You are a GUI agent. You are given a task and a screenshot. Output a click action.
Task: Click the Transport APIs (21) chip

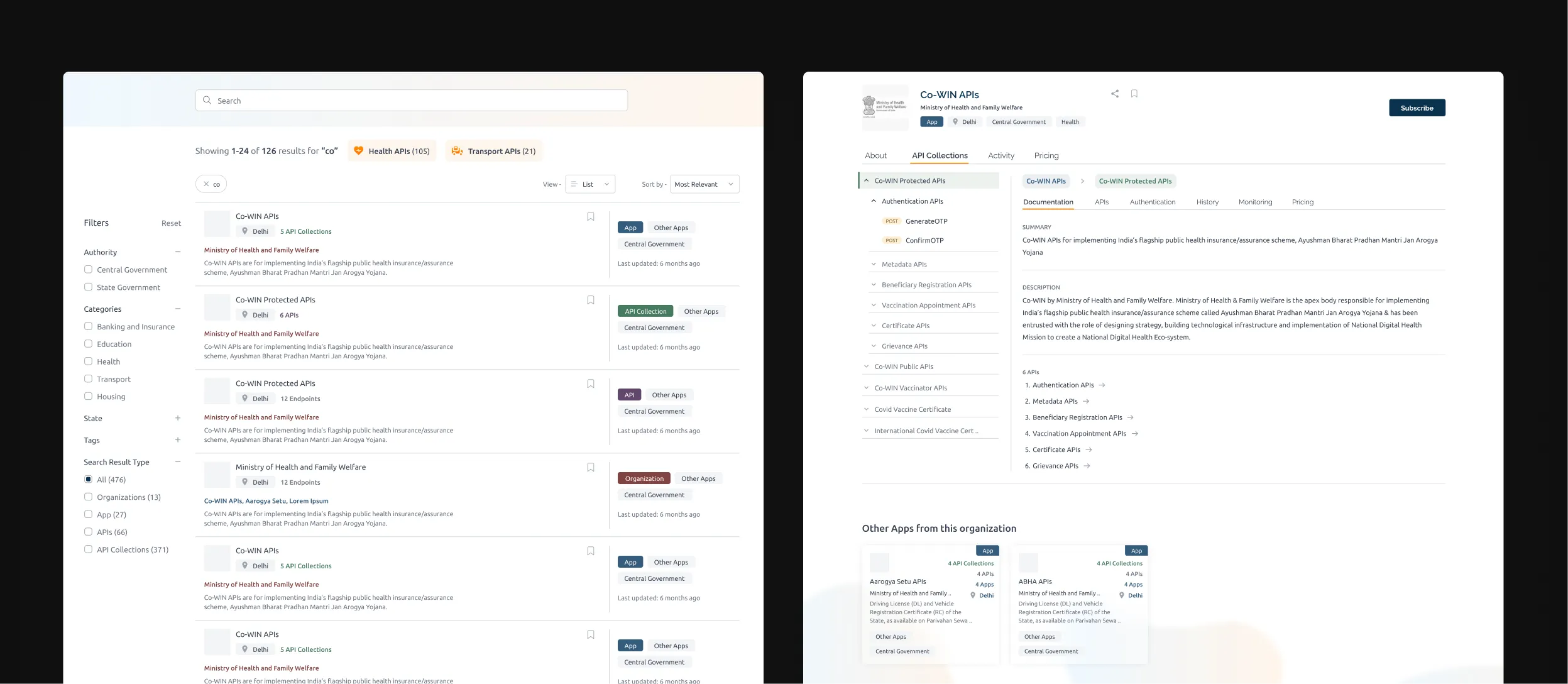pyautogui.click(x=494, y=151)
